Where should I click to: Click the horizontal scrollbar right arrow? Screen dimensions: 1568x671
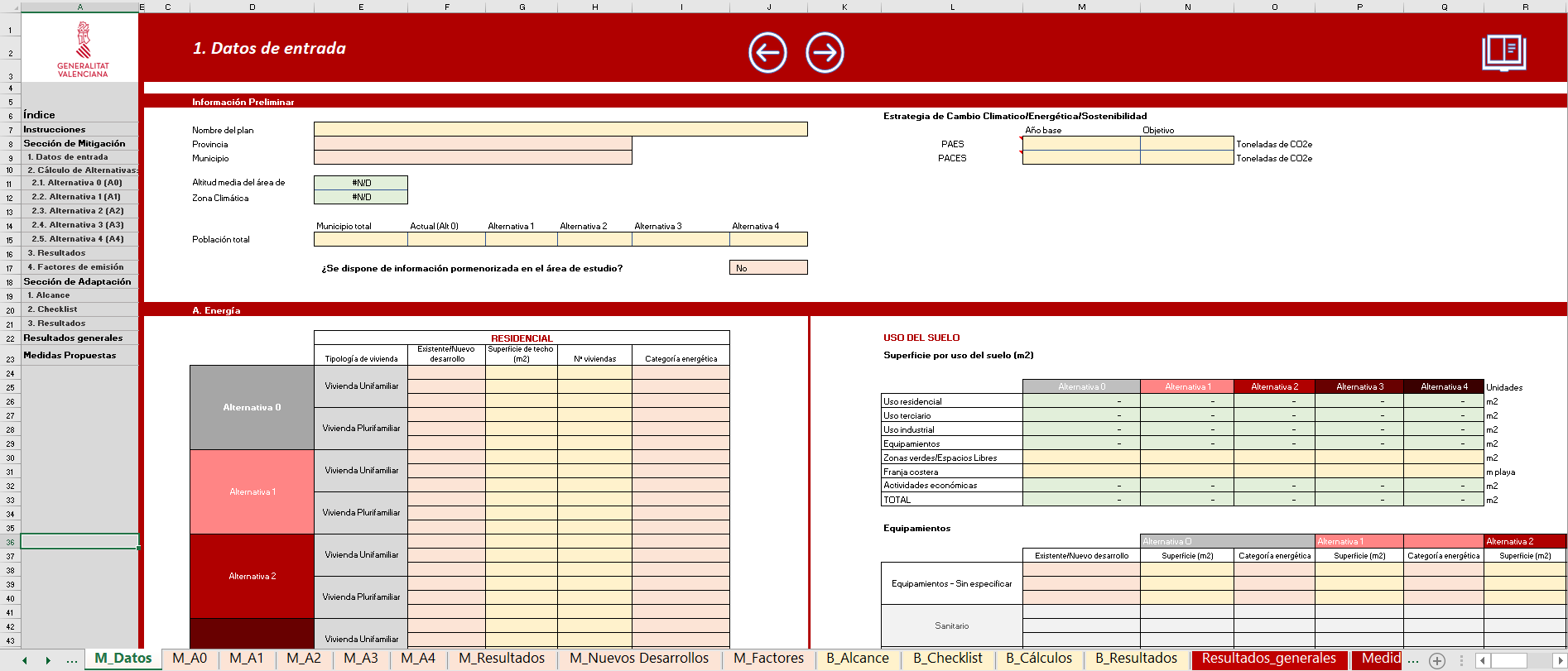tap(1558, 660)
